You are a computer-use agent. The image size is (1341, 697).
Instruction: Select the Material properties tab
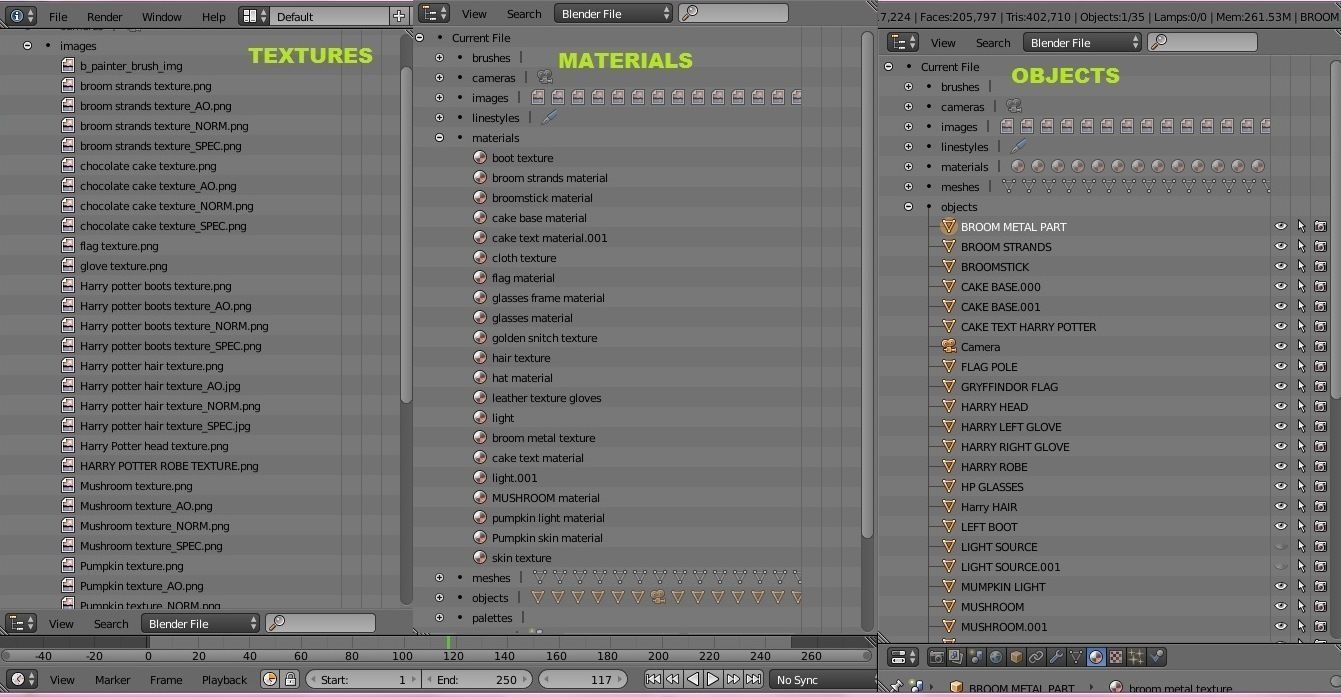tap(1096, 657)
